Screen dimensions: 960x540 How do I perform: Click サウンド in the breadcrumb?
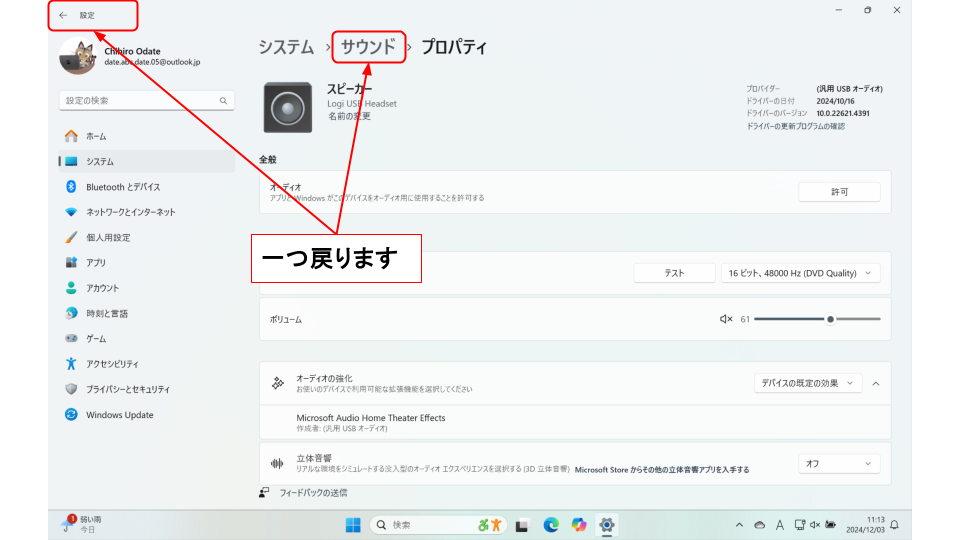coord(368,47)
